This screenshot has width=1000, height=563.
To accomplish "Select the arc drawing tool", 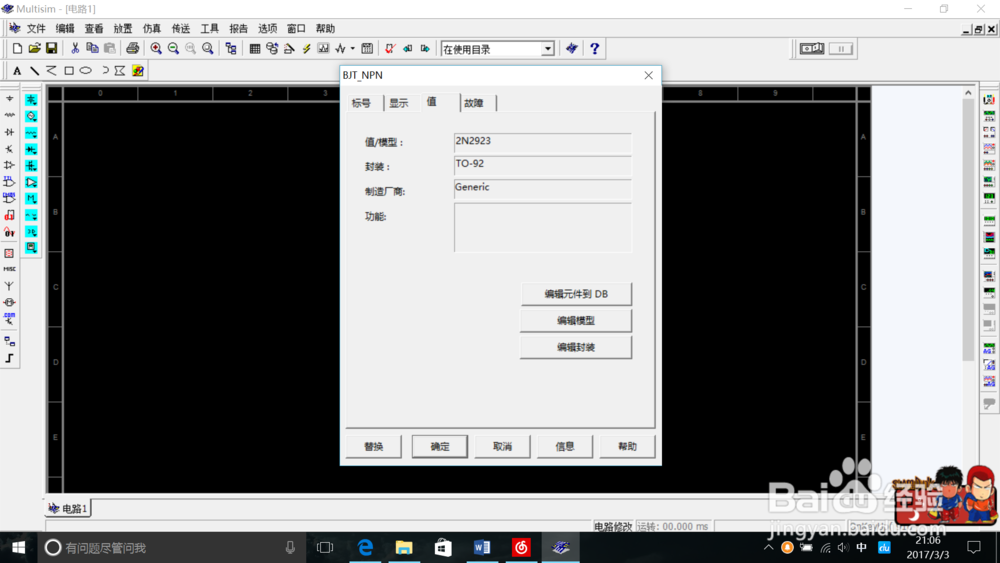I will pyautogui.click(x=104, y=71).
